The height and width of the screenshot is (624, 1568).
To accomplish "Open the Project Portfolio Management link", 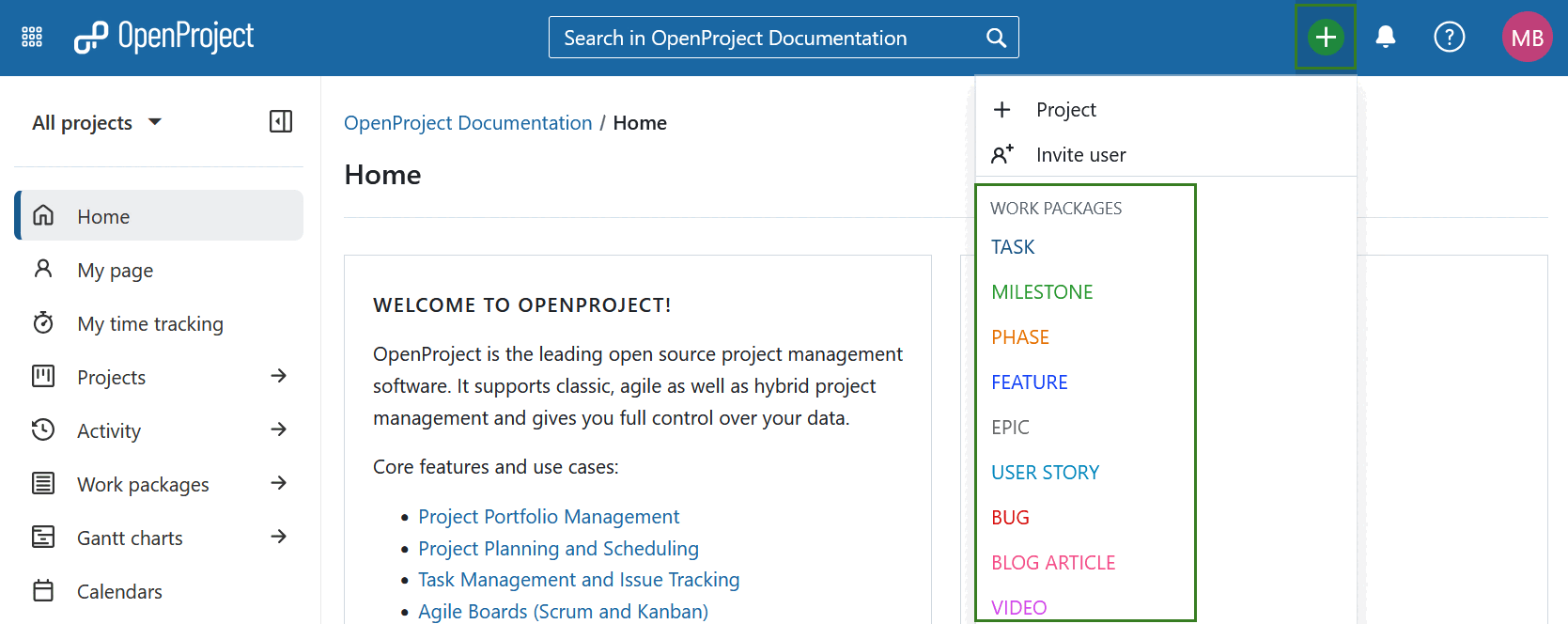I will [x=549, y=517].
